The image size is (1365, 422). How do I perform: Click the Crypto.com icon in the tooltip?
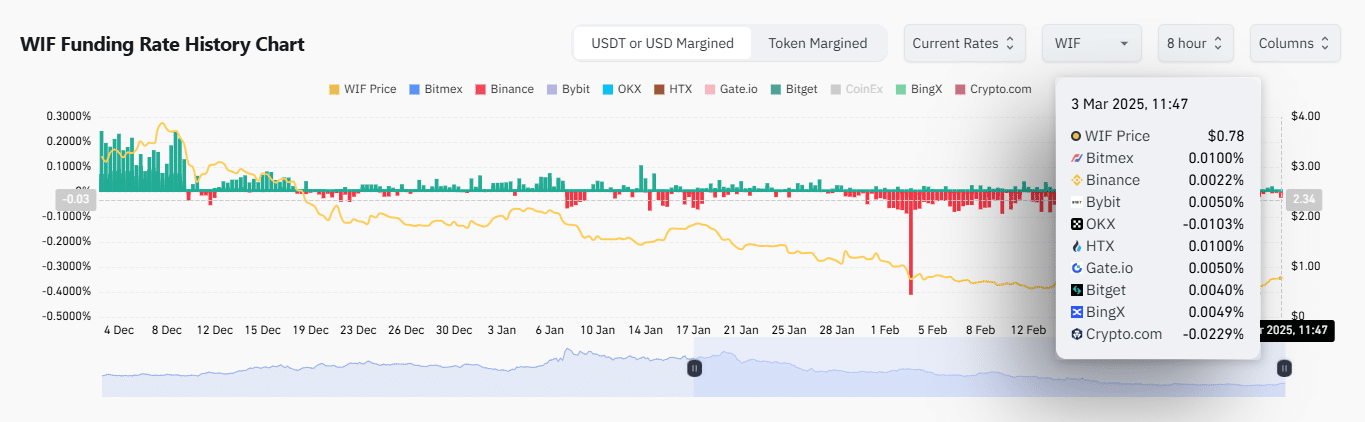click(x=1076, y=334)
